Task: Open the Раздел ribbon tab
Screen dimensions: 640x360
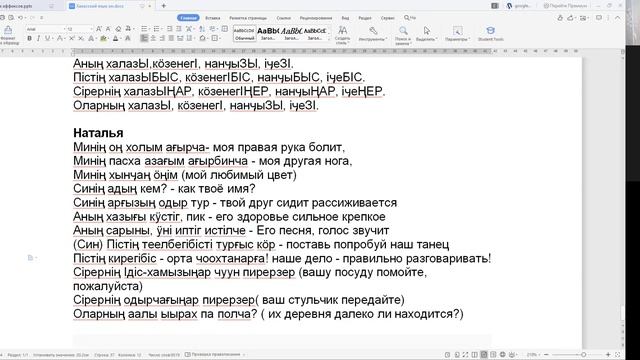Action: click(x=365, y=18)
